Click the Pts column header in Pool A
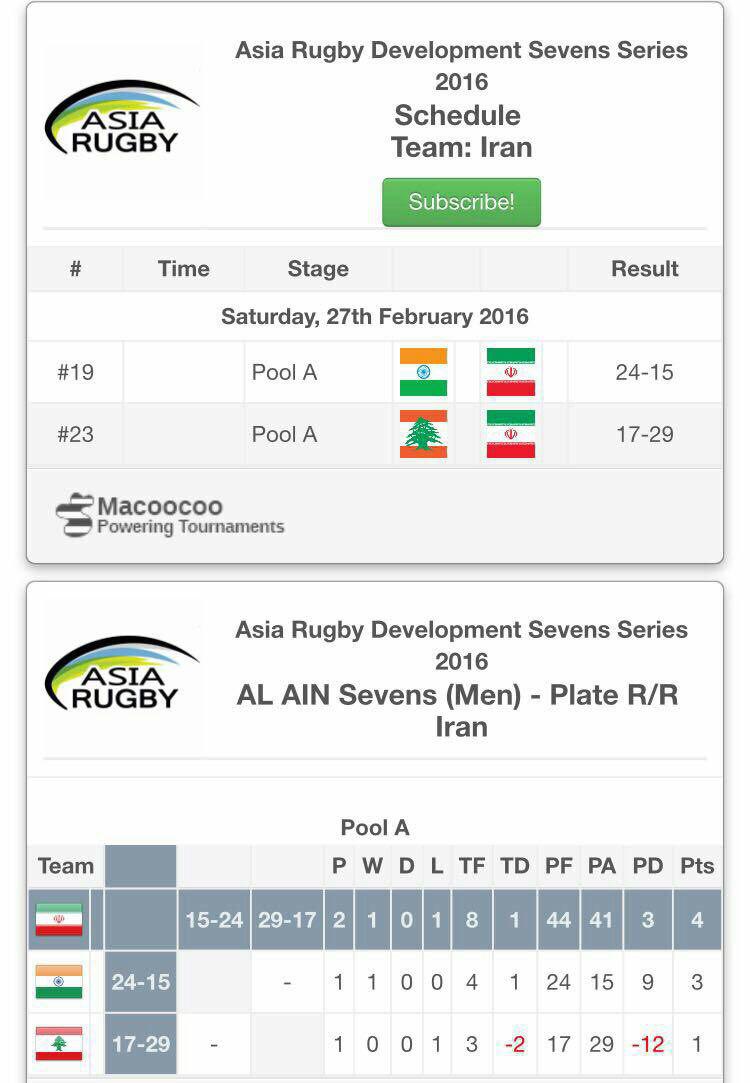The height and width of the screenshot is (1083, 750). 697,865
